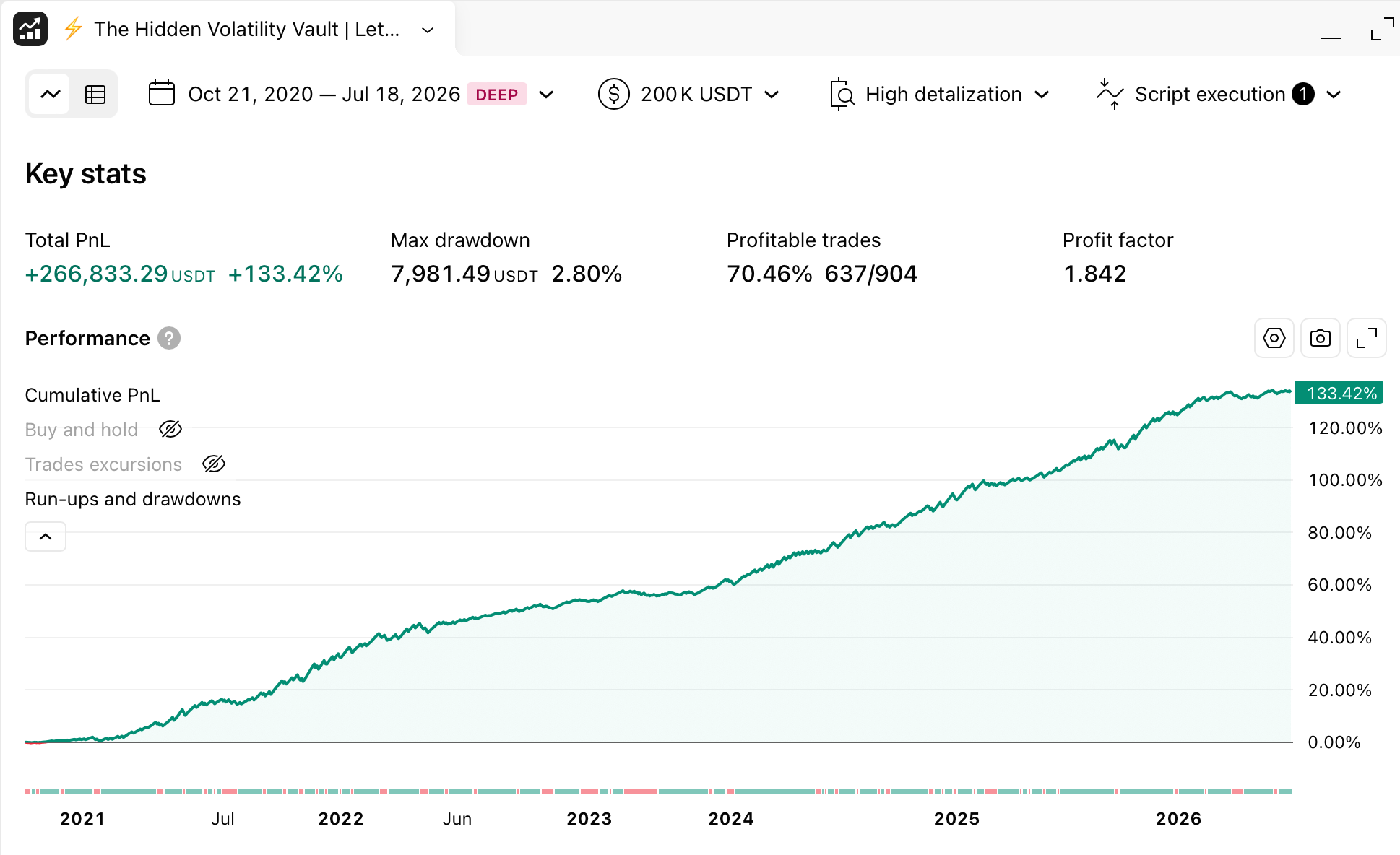Expand the Script execution chevron
Screen dimensions: 1400x855
point(1334,95)
